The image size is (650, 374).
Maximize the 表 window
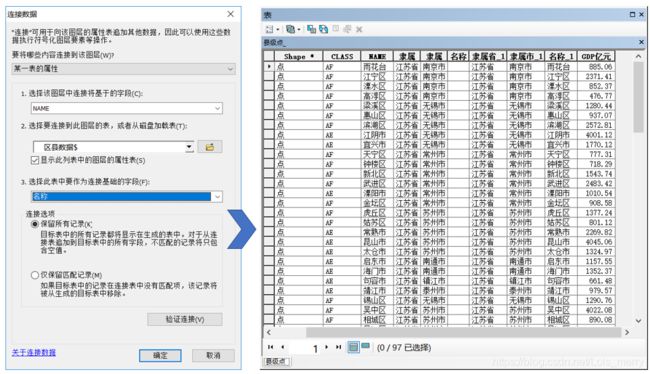[x=632, y=15]
